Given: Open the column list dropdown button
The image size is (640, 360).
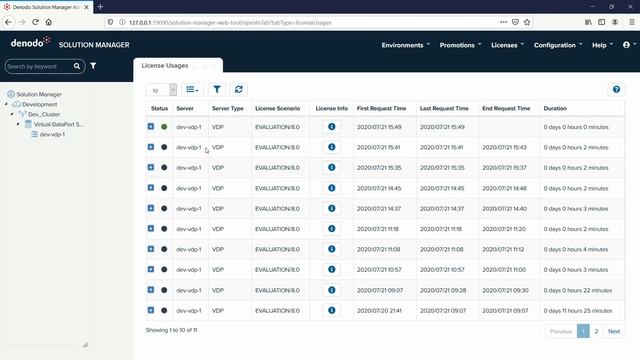Looking at the screenshot, I should pos(192,89).
